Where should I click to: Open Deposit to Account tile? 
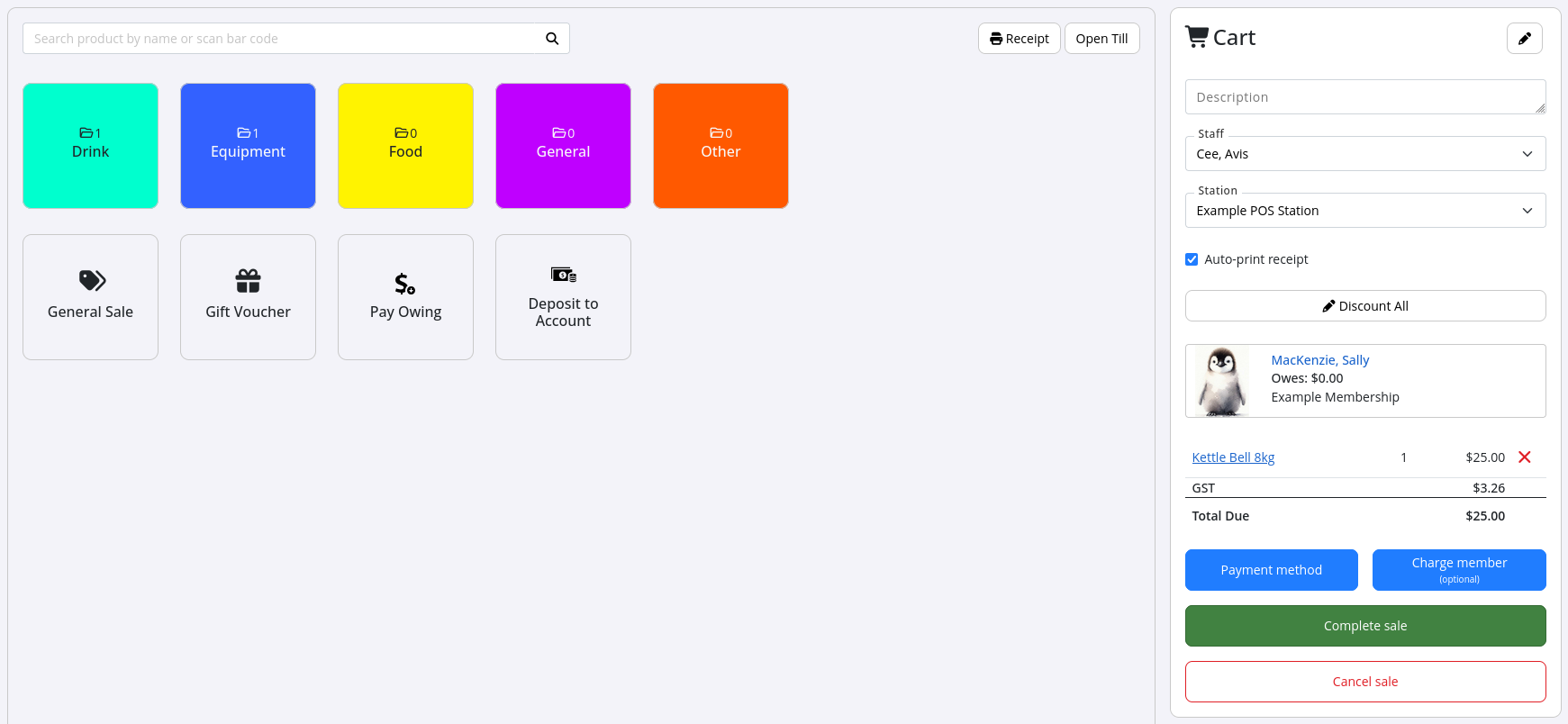[563, 297]
